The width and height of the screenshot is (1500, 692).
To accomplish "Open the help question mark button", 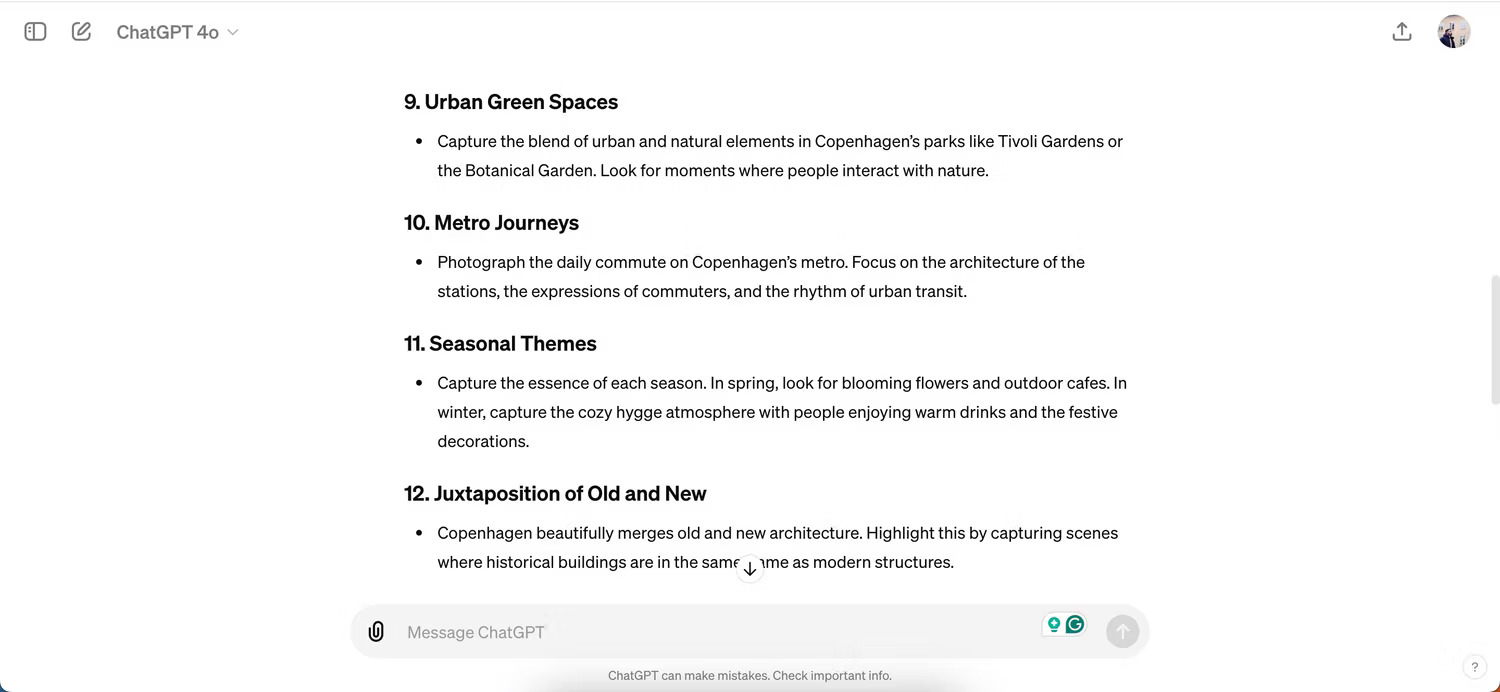I will (x=1474, y=667).
